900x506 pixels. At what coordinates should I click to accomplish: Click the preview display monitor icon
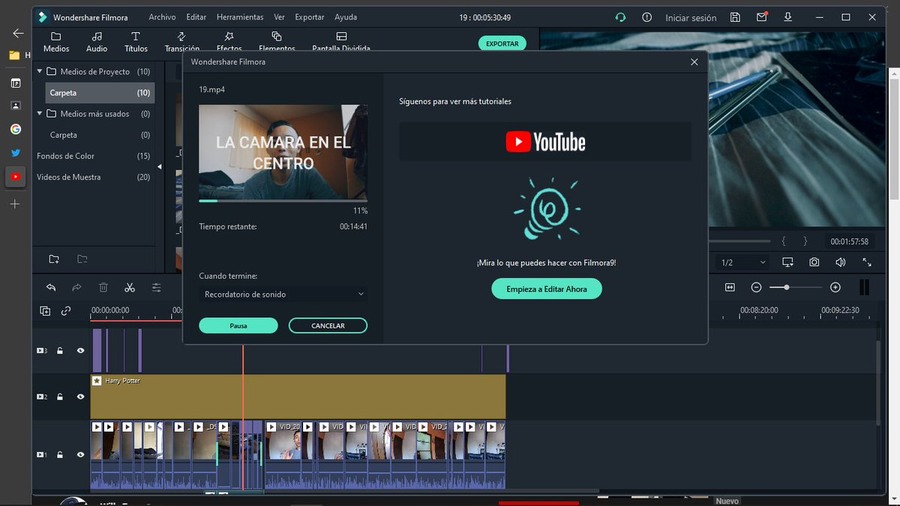788,262
